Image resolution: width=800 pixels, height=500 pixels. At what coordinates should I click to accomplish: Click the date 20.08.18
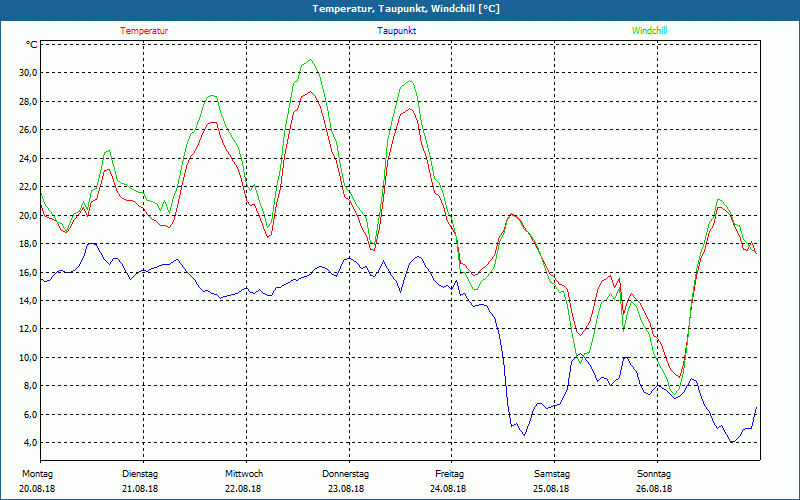click(x=37, y=489)
